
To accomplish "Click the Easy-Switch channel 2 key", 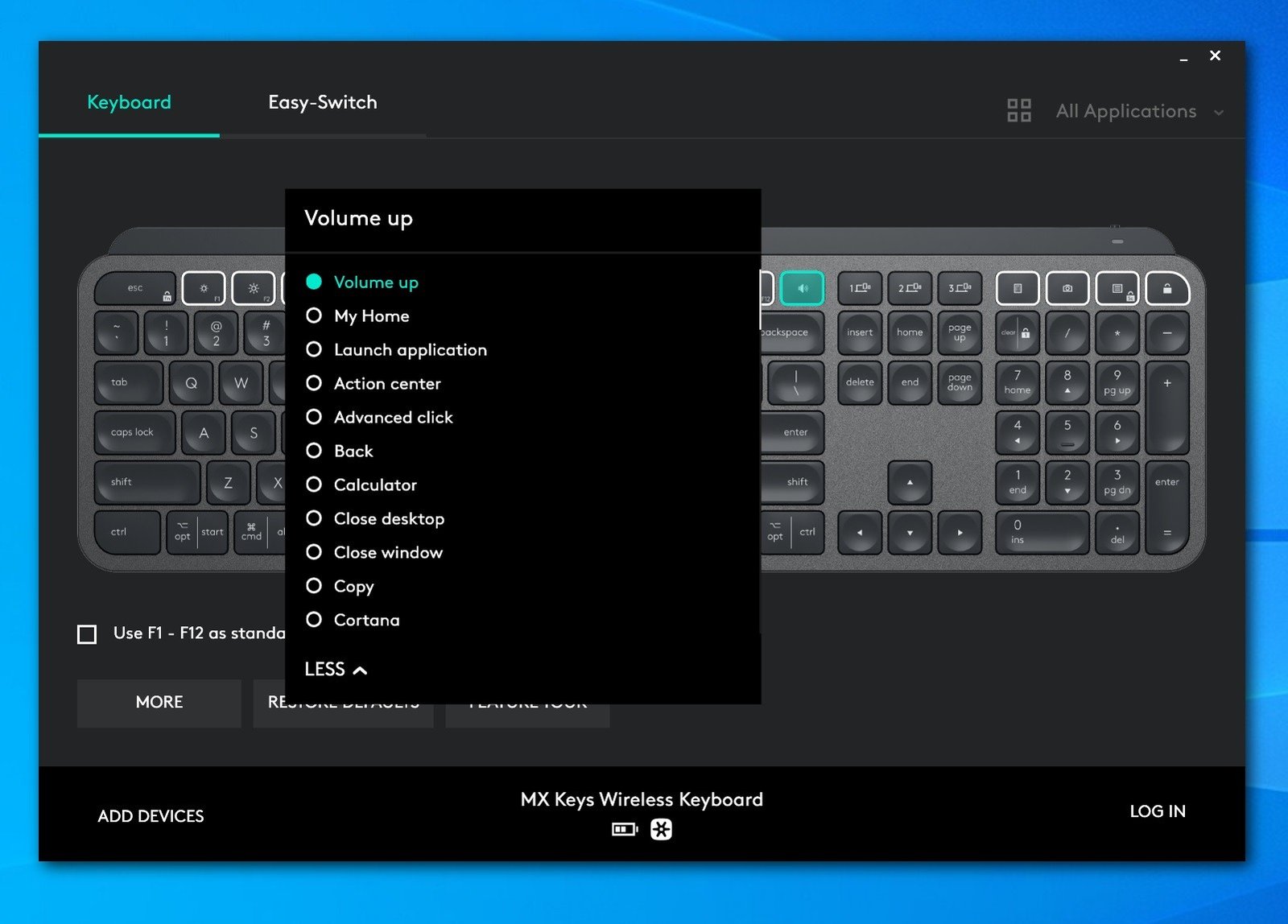I will tap(910, 288).
